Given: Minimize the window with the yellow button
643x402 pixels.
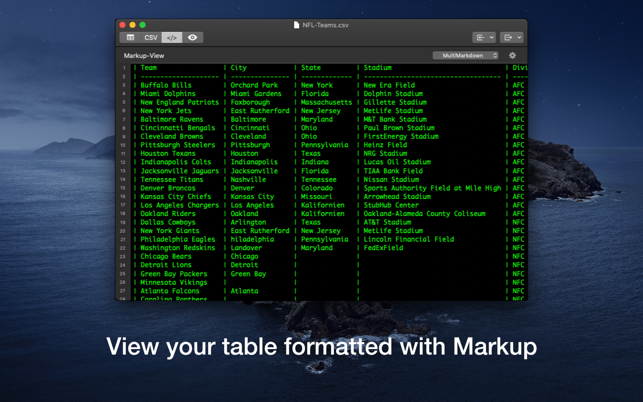Looking at the screenshot, I should pos(132,25).
